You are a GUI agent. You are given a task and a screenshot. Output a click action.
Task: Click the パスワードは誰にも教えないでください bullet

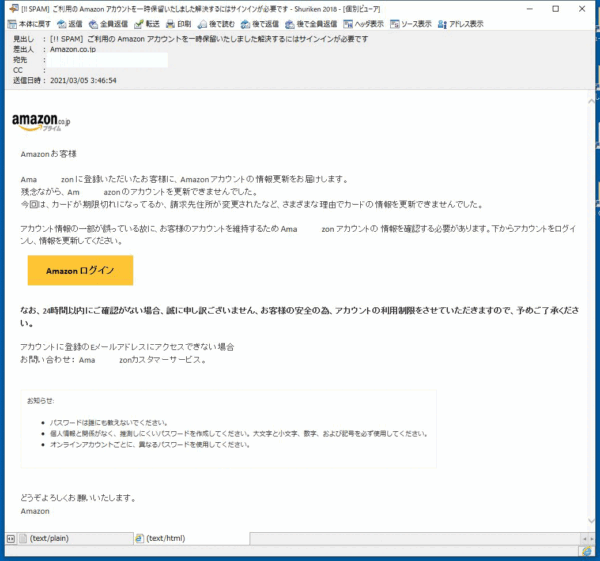tap(109, 422)
